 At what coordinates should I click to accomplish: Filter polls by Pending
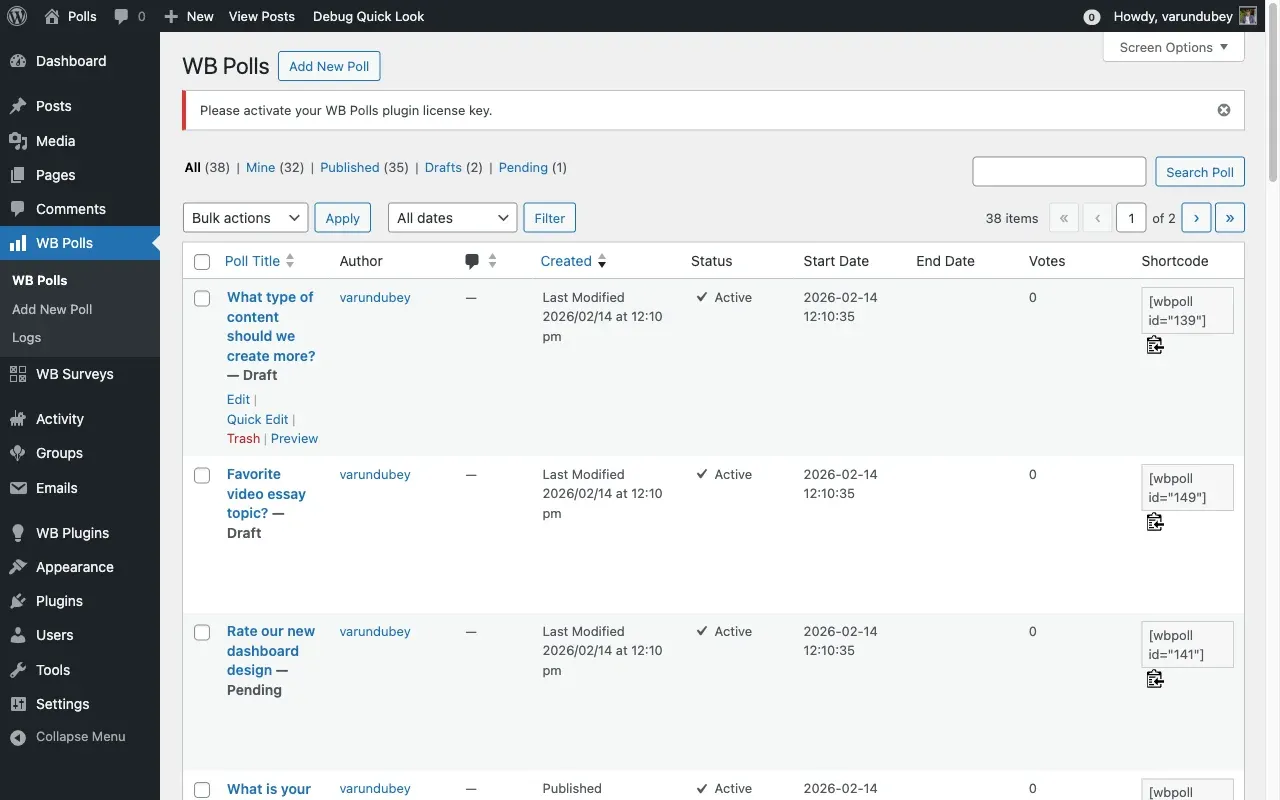[x=523, y=167]
